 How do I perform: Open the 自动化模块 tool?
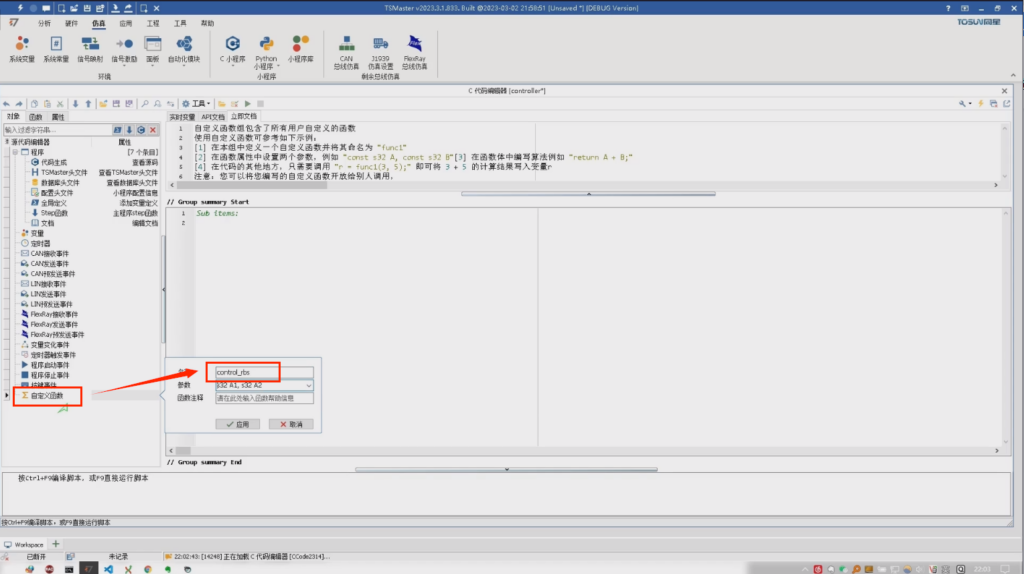pyautogui.click(x=184, y=48)
